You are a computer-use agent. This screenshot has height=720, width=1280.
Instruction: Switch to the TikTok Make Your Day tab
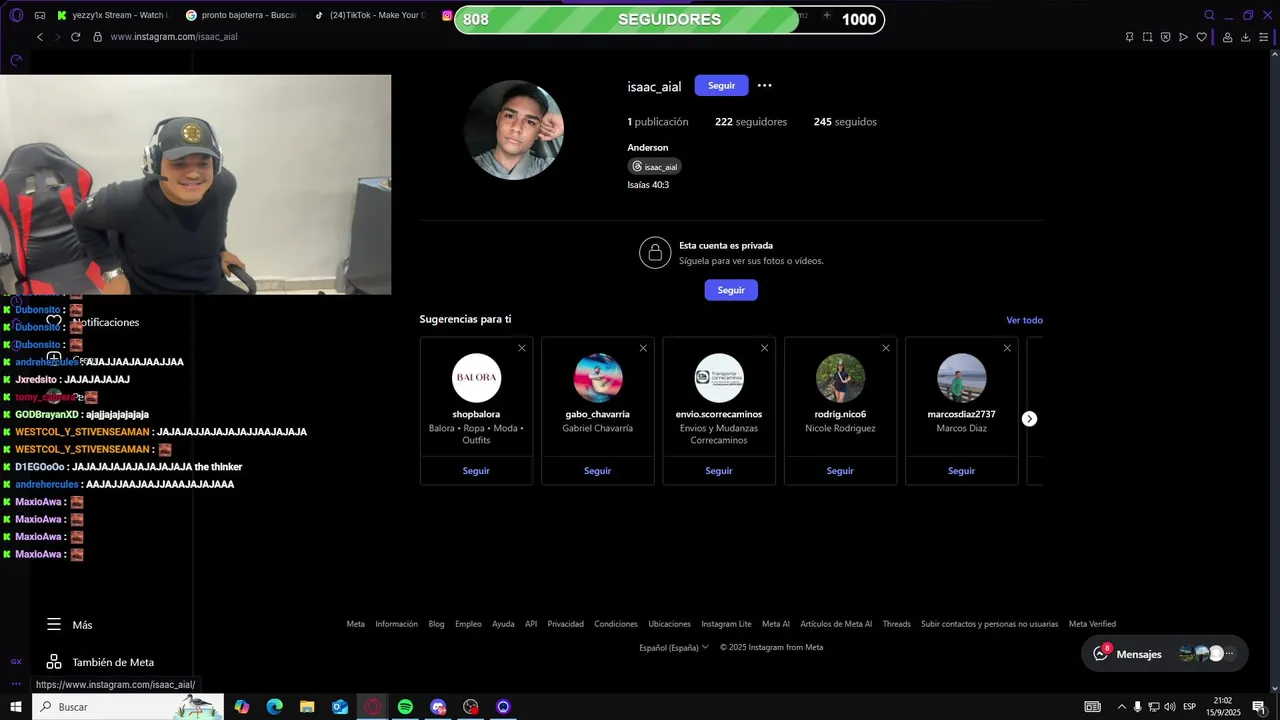coord(368,15)
